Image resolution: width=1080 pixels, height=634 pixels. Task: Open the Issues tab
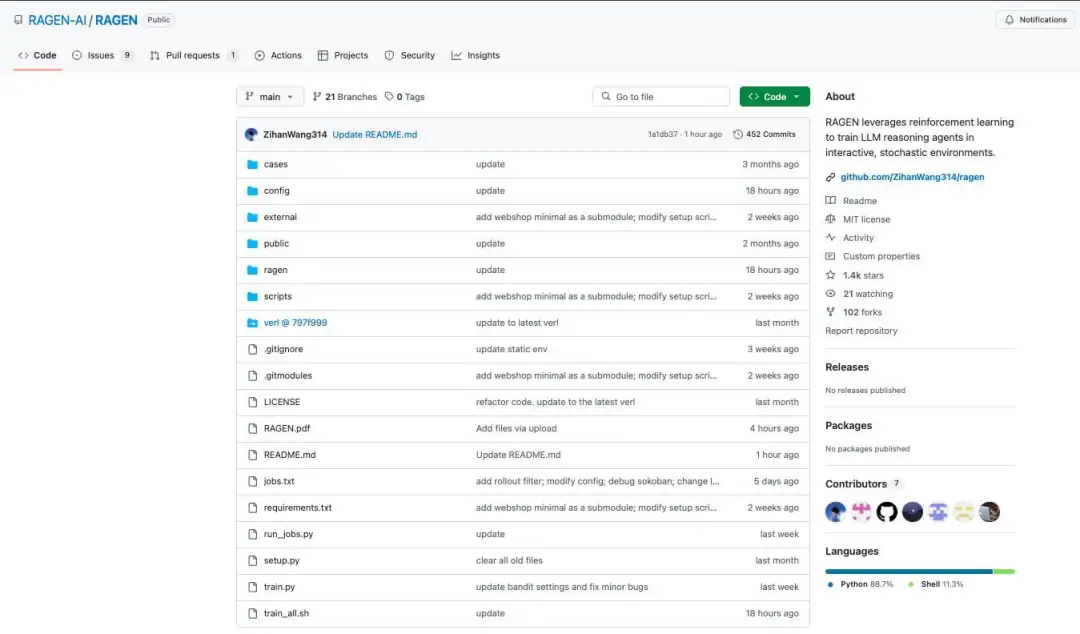pyautogui.click(x=102, y=55)
